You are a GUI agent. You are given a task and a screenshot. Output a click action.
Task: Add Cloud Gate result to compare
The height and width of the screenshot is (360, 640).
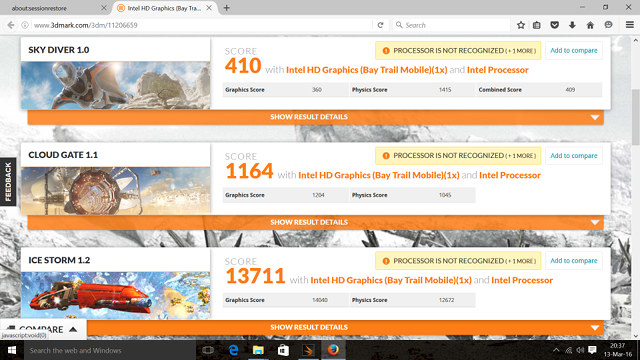tap(573, 156)
